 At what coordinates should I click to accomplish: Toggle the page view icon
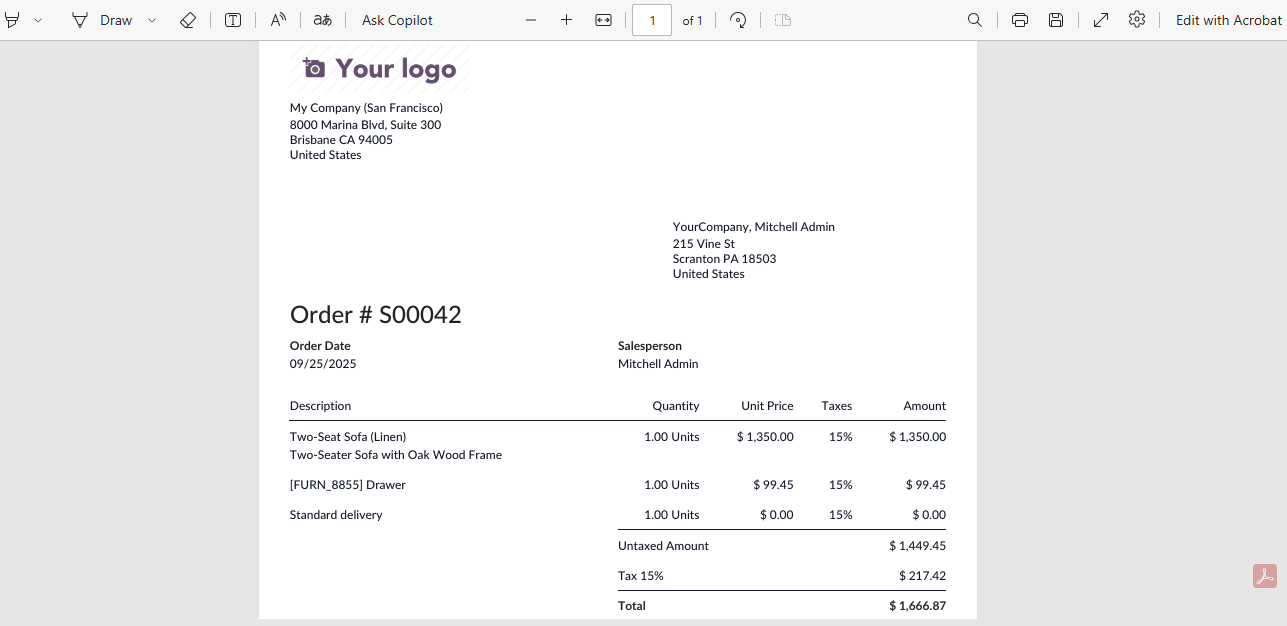click(783, 20)
